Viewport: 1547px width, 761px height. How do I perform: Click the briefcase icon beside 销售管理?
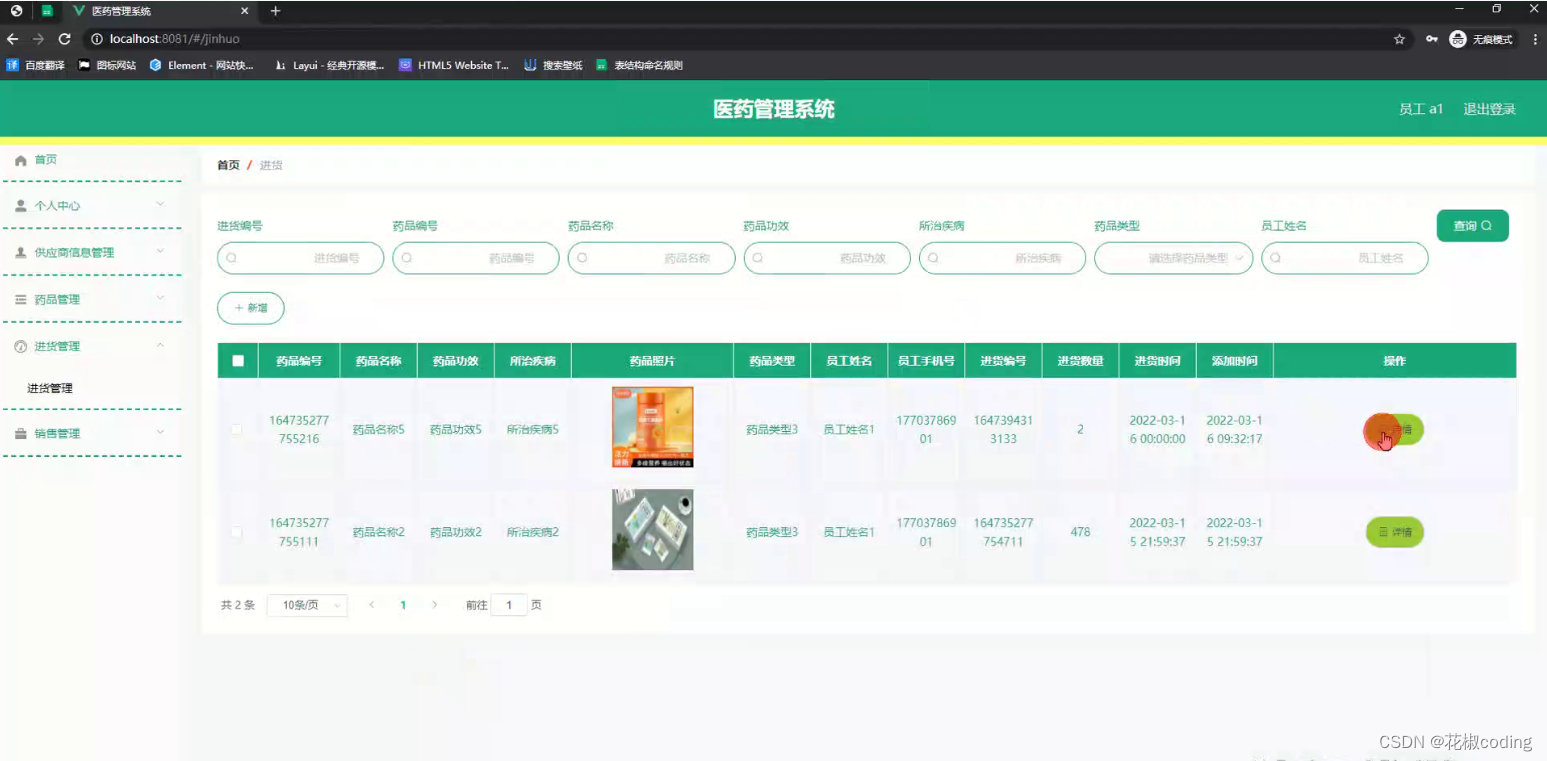click(20, 433)
